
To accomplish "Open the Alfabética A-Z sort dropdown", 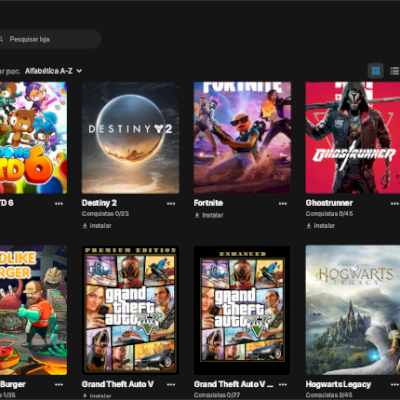I will coord(53,71).
